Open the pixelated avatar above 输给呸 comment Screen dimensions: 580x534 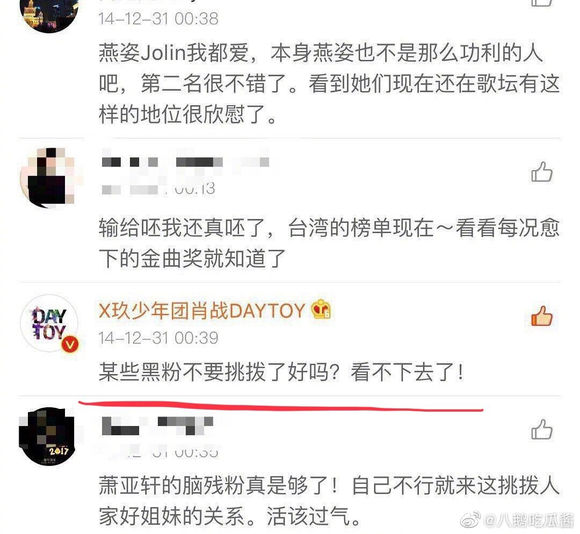48,177
